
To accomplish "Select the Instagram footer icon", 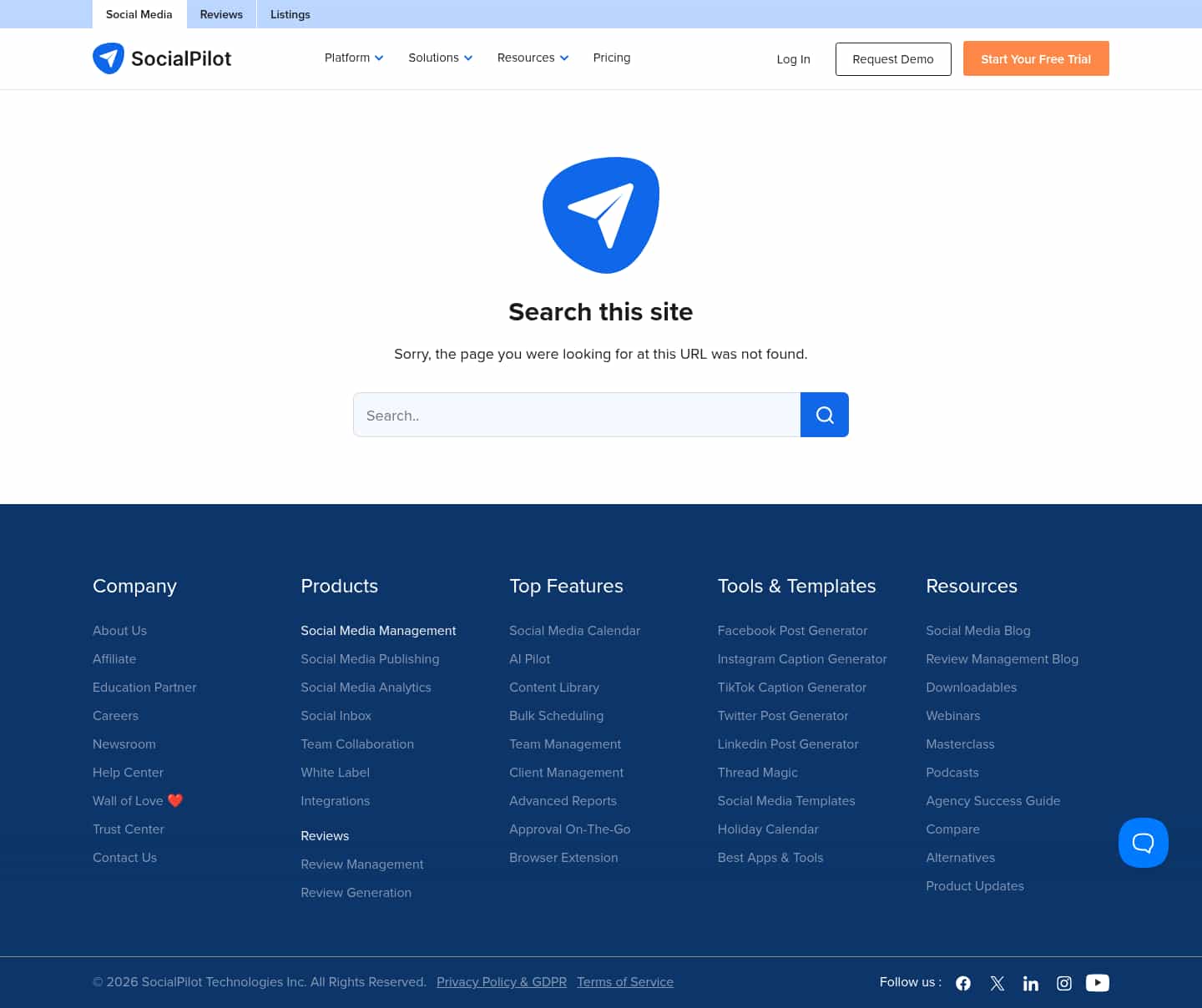I will 1063,983.
